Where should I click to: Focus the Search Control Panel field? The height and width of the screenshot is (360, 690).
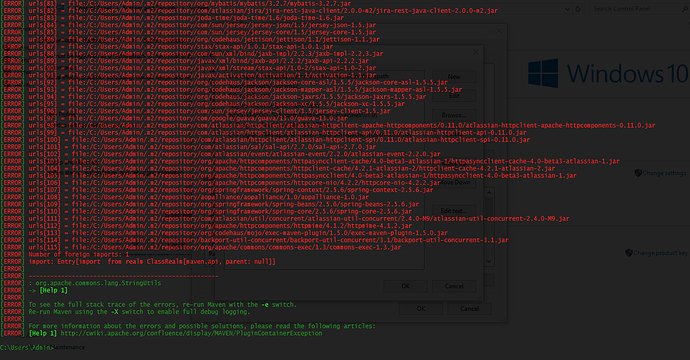click(635, 9)
